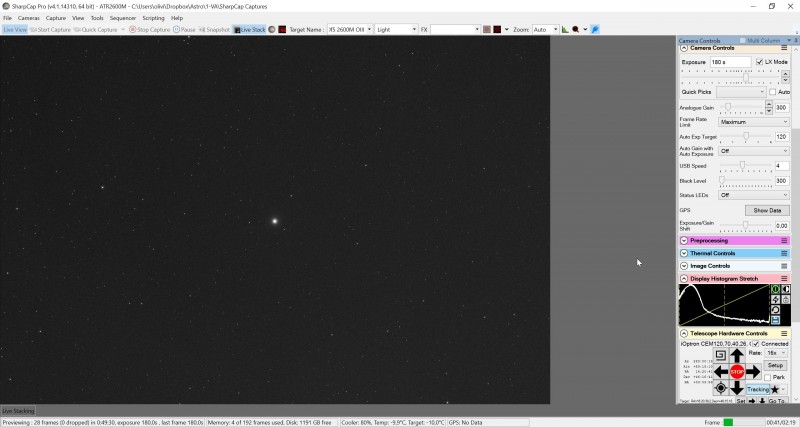This screenshot has height=427, width=800.
Task: Click the Stop Capture button
Action: coord(149,30)
